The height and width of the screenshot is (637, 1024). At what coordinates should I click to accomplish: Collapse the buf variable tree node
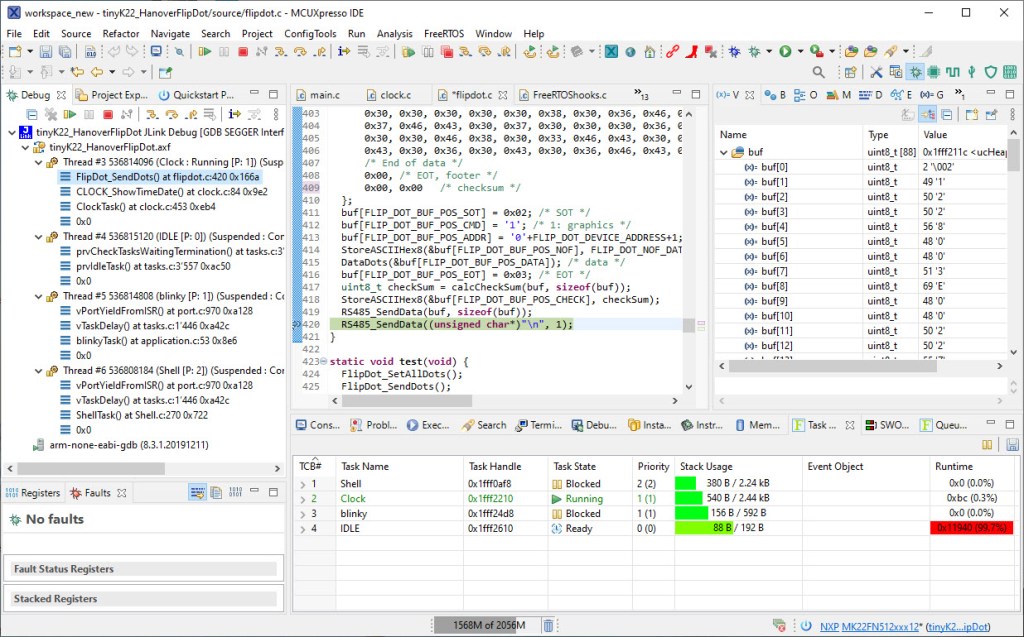pos(723,152)
